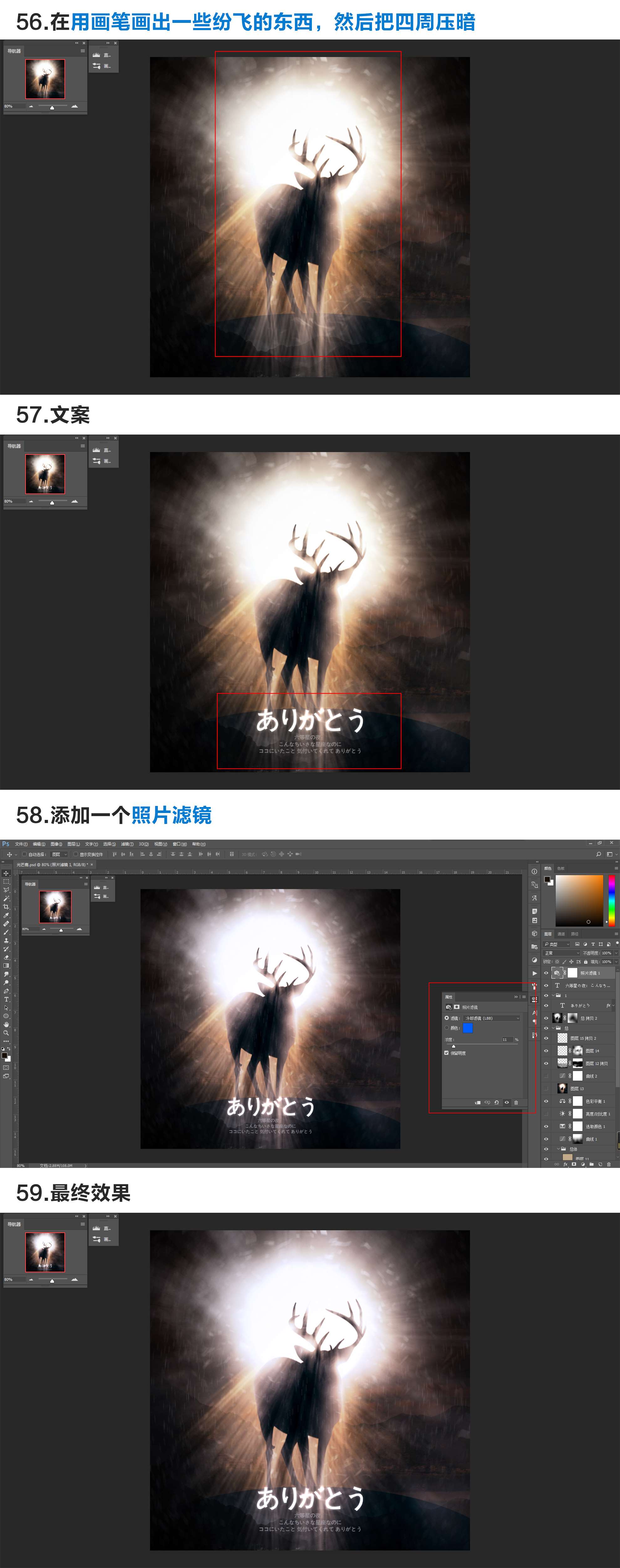Show the hidden 曲线 2 layer
Viewport: 620px width, 1568px height.
coord(546,1076)
